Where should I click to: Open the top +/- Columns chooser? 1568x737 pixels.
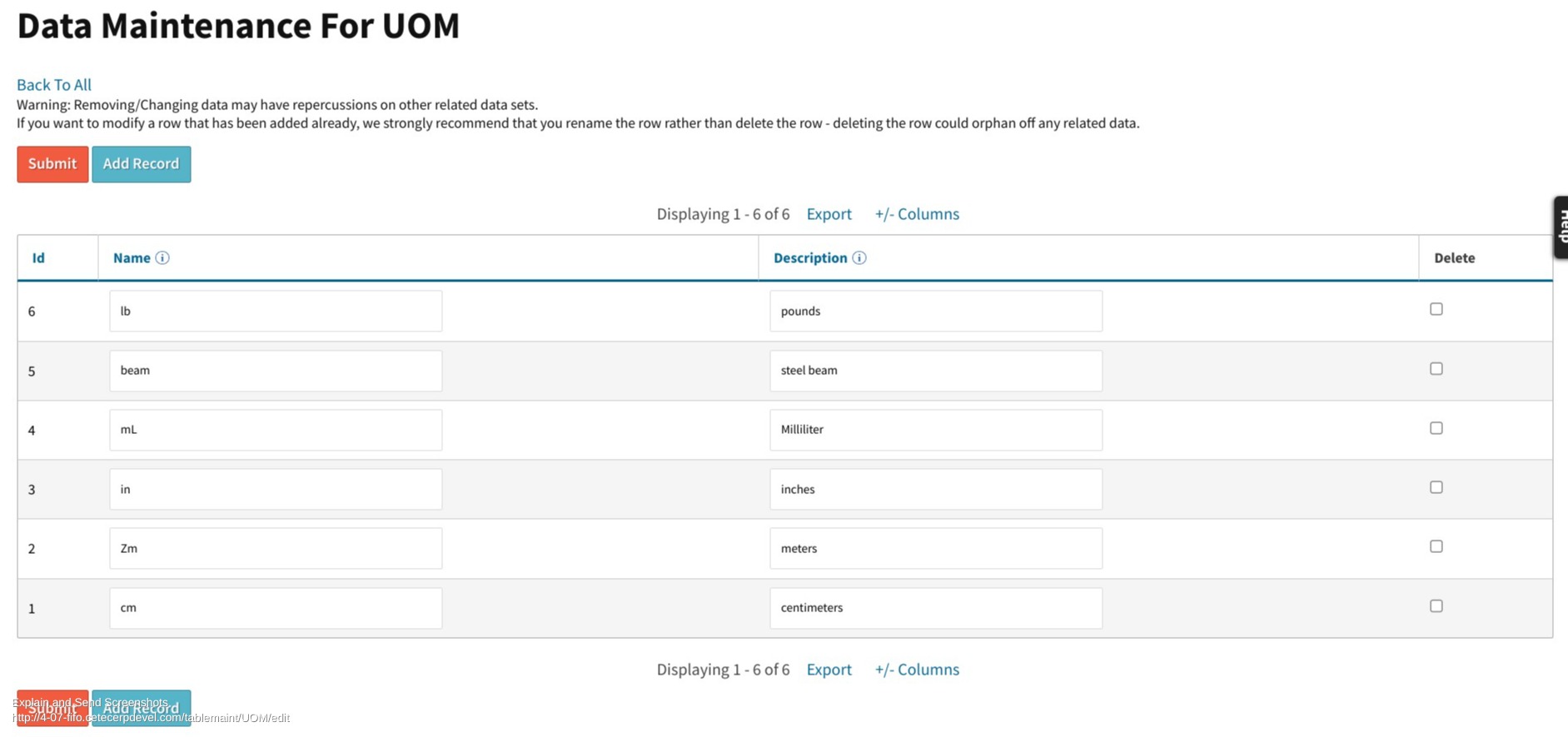917,214
